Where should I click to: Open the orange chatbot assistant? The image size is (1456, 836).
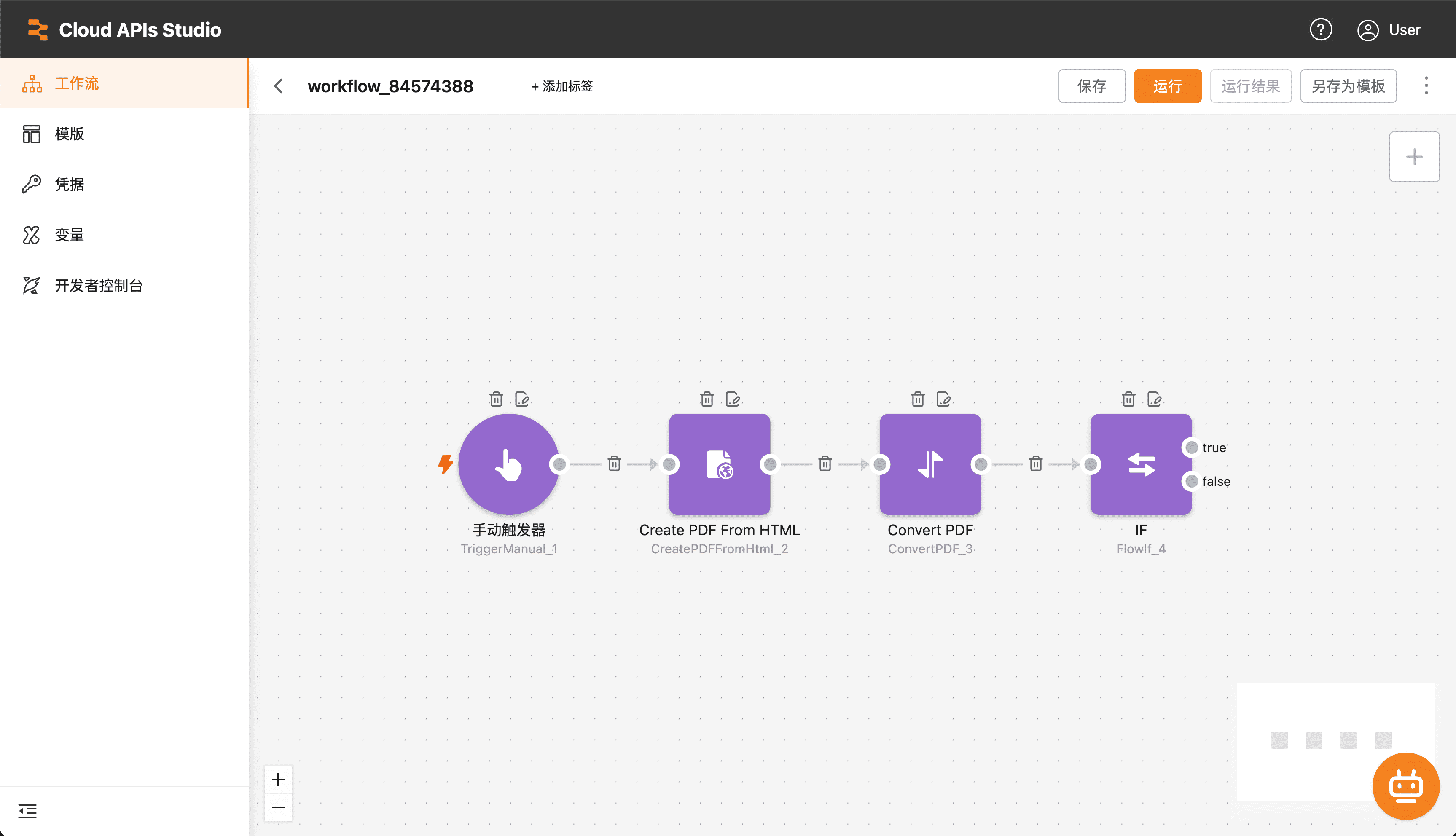pos(1405,785)
